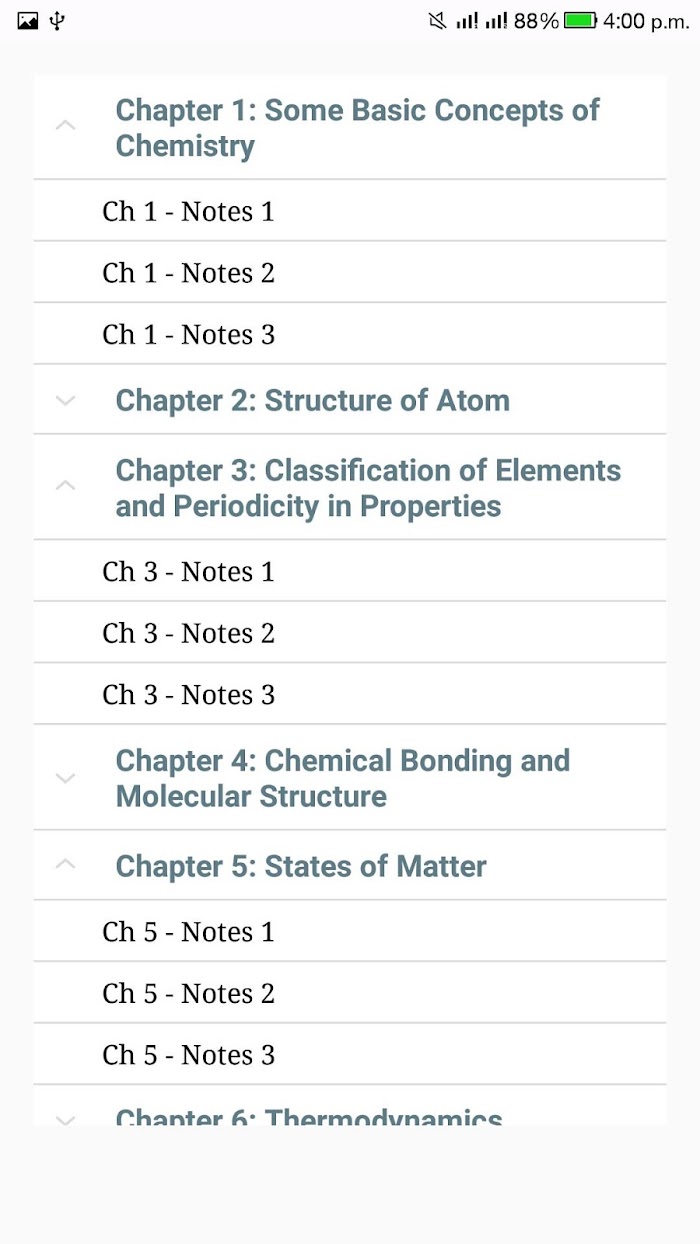
Task: Select Chapter 2: Structure of Atom heading
Action: [313, 400]
